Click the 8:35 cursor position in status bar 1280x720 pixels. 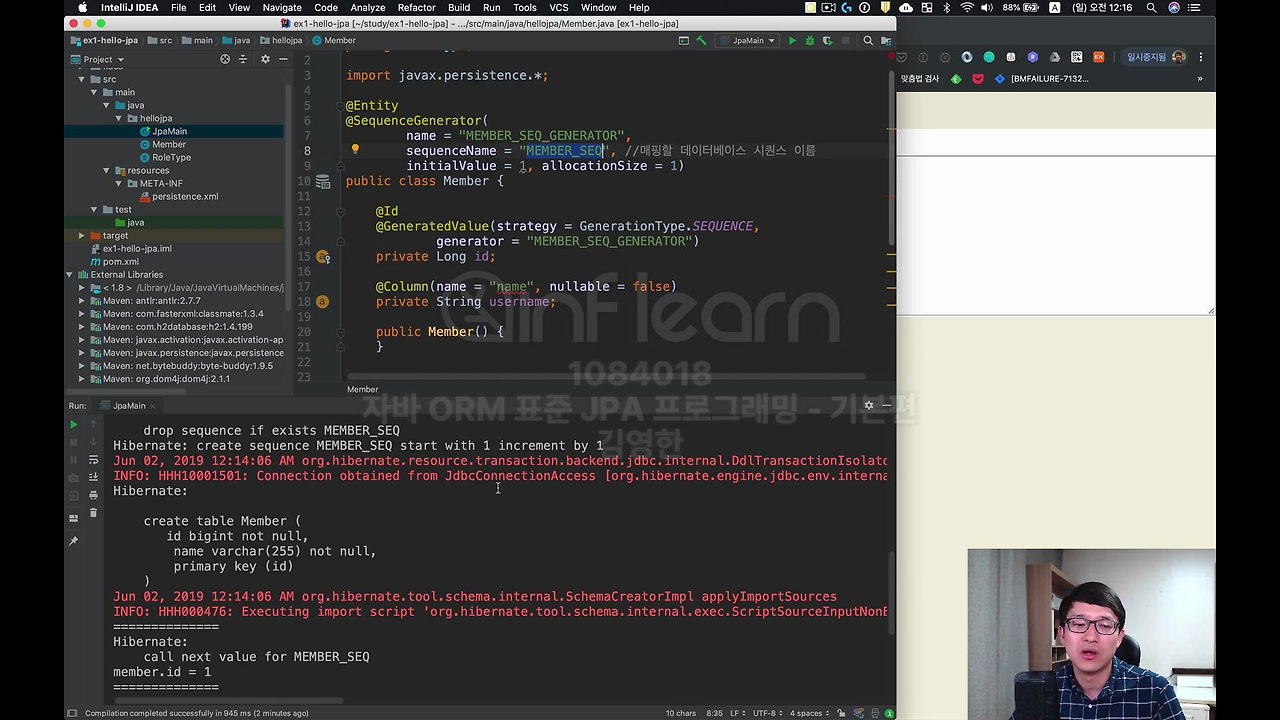(715, 713)
